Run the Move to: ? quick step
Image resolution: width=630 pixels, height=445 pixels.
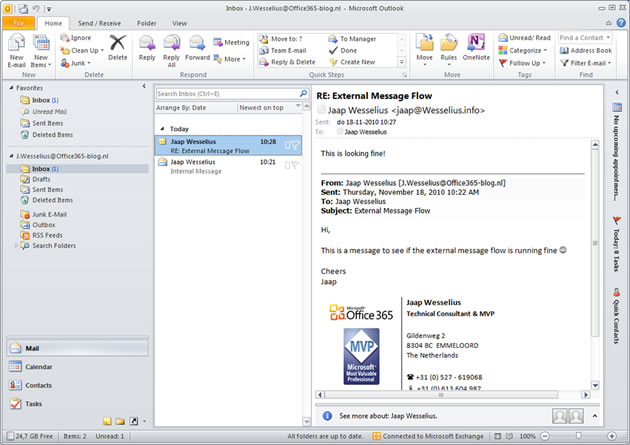281,39
